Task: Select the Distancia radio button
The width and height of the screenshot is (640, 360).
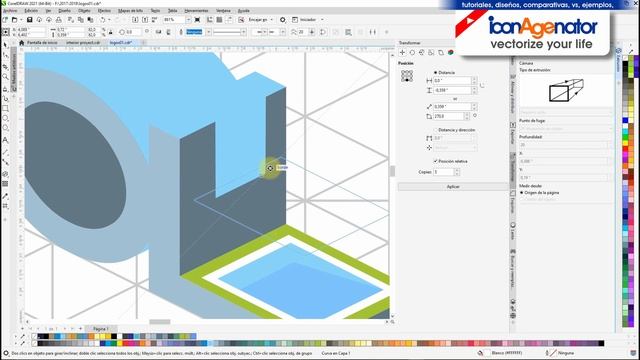Action: [436, 72]
